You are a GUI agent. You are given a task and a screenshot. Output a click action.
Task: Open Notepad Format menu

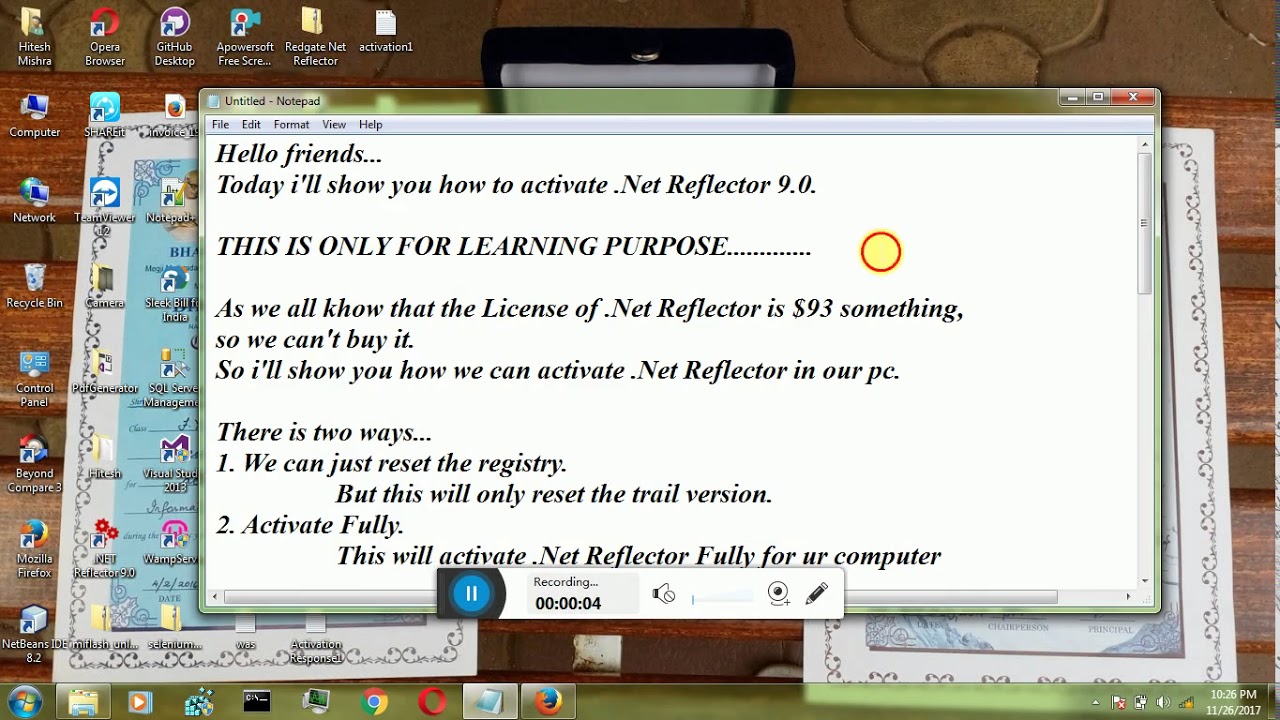pos(291,125)
